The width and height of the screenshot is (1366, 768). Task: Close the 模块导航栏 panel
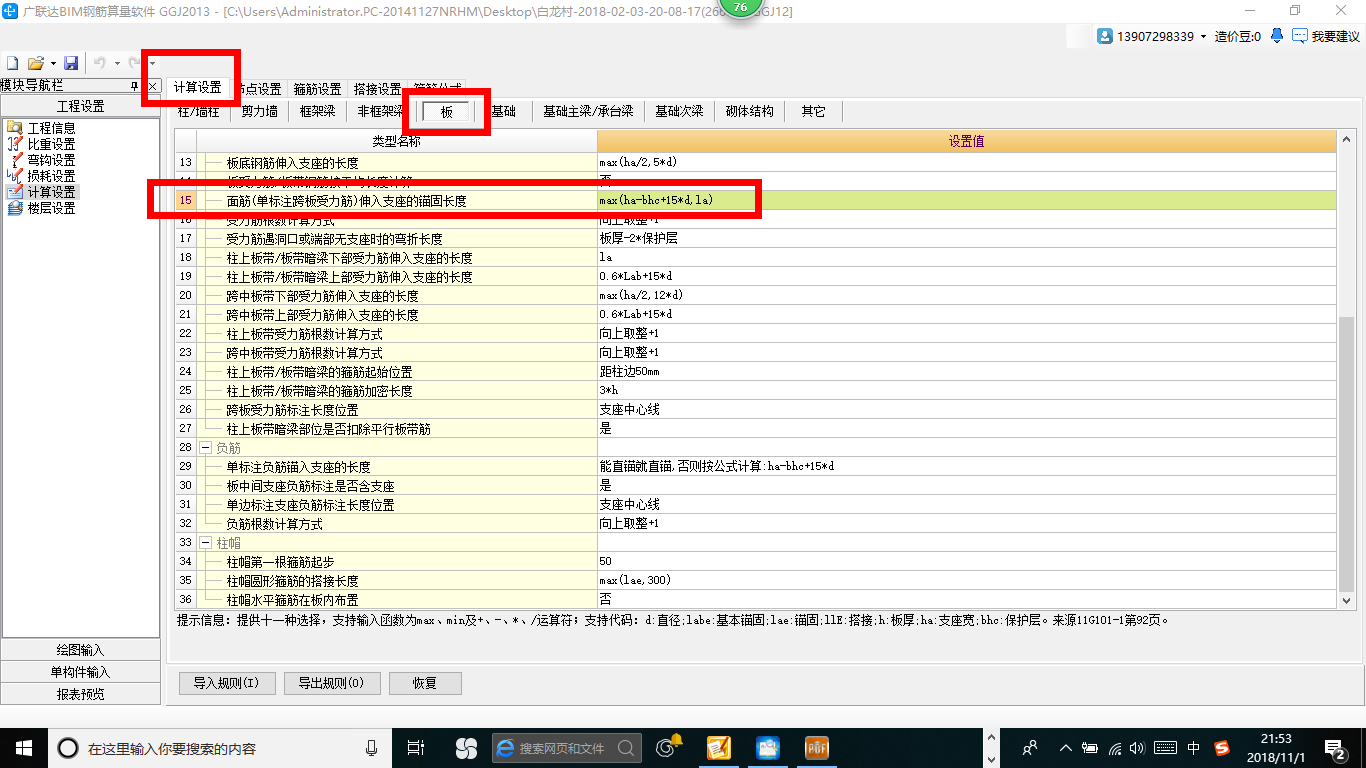[x=152, y=87]
